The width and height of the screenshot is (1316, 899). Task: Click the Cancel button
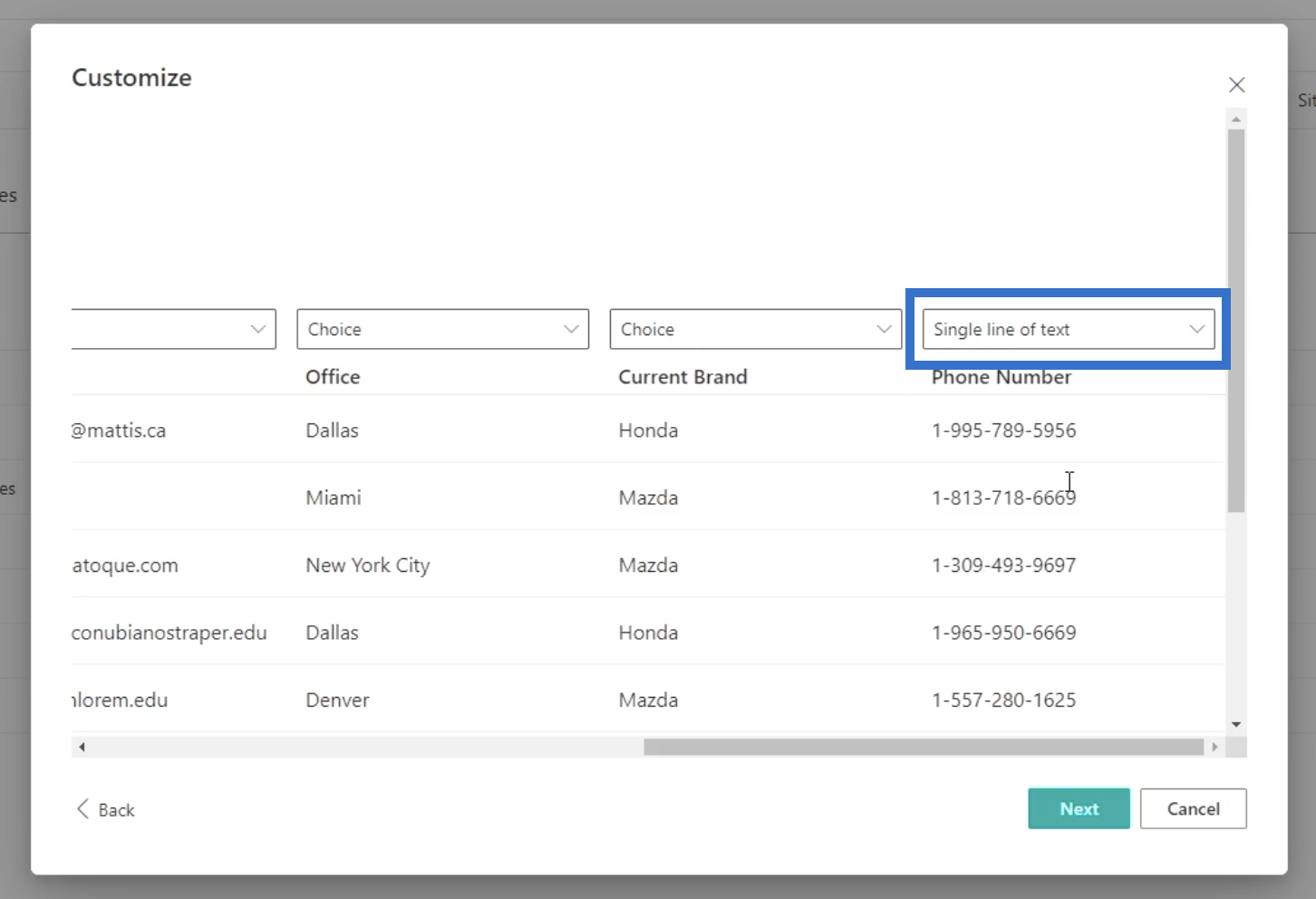[x=1193, y=808]
